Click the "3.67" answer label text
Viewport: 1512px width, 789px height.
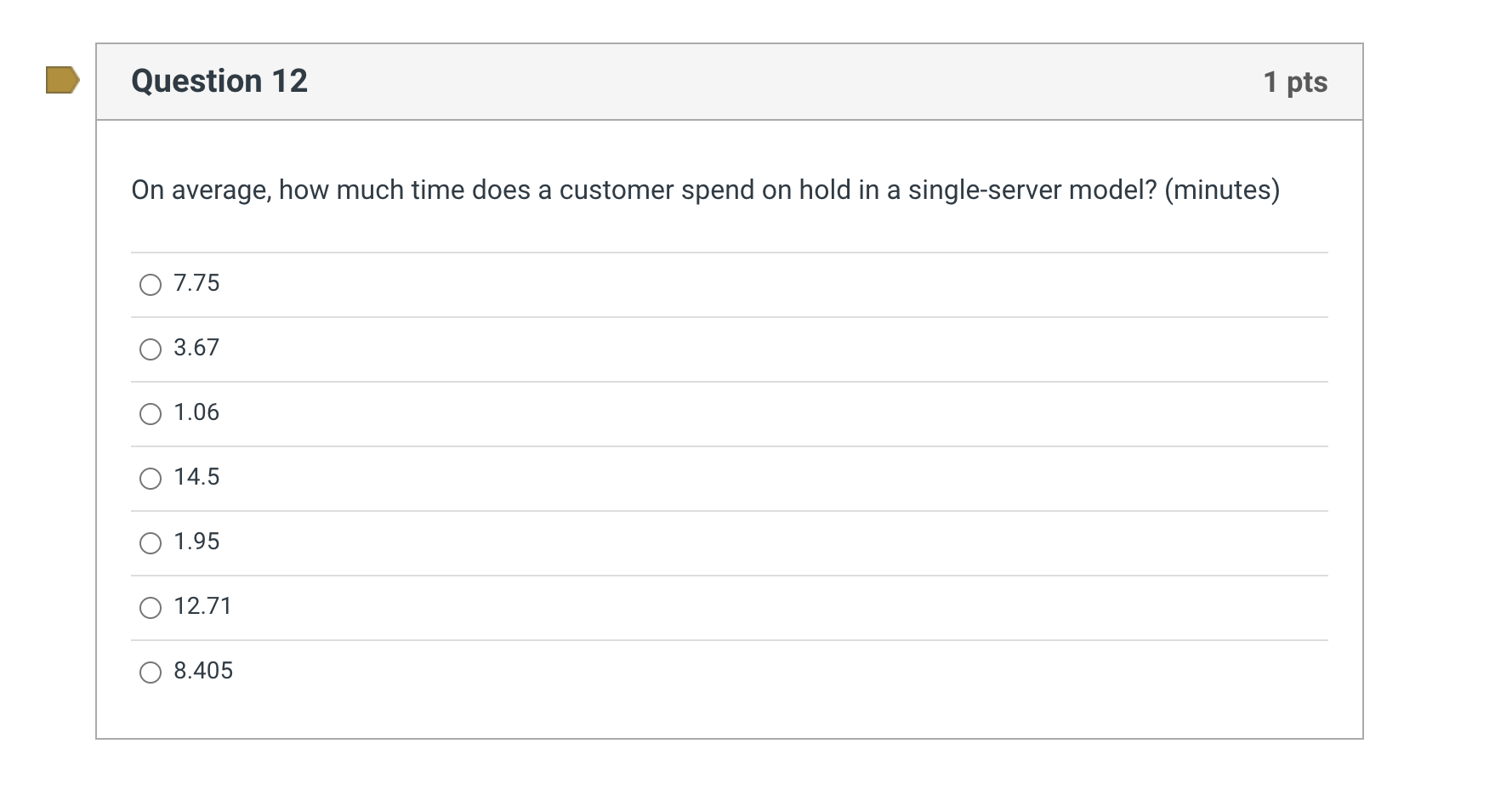pos(196,348)
